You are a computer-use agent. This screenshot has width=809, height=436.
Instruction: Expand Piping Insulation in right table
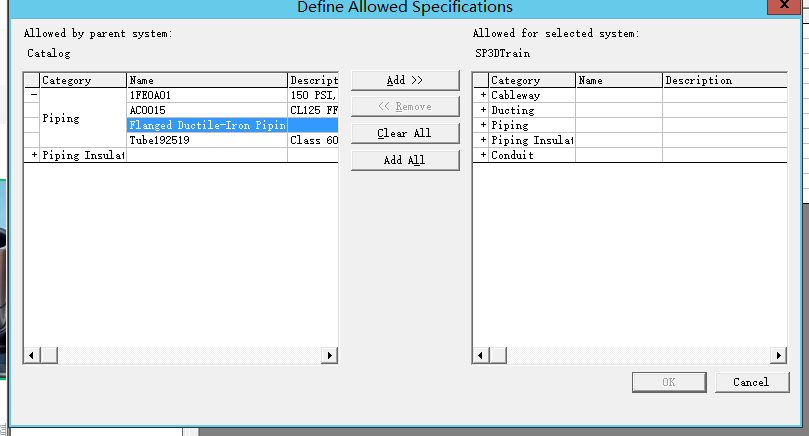pos(483,140)
